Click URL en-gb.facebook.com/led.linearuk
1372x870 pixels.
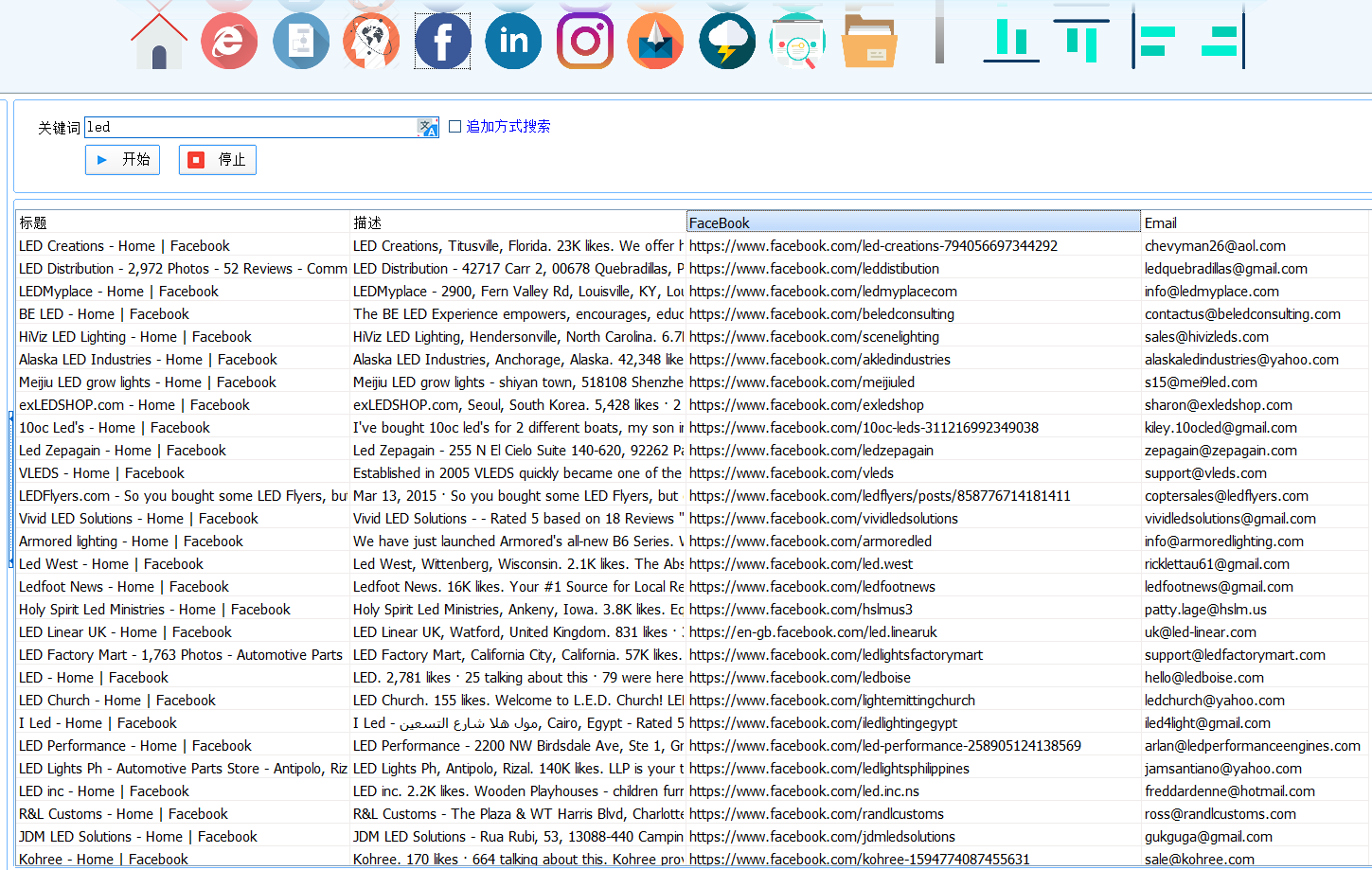tap(813, 632)
